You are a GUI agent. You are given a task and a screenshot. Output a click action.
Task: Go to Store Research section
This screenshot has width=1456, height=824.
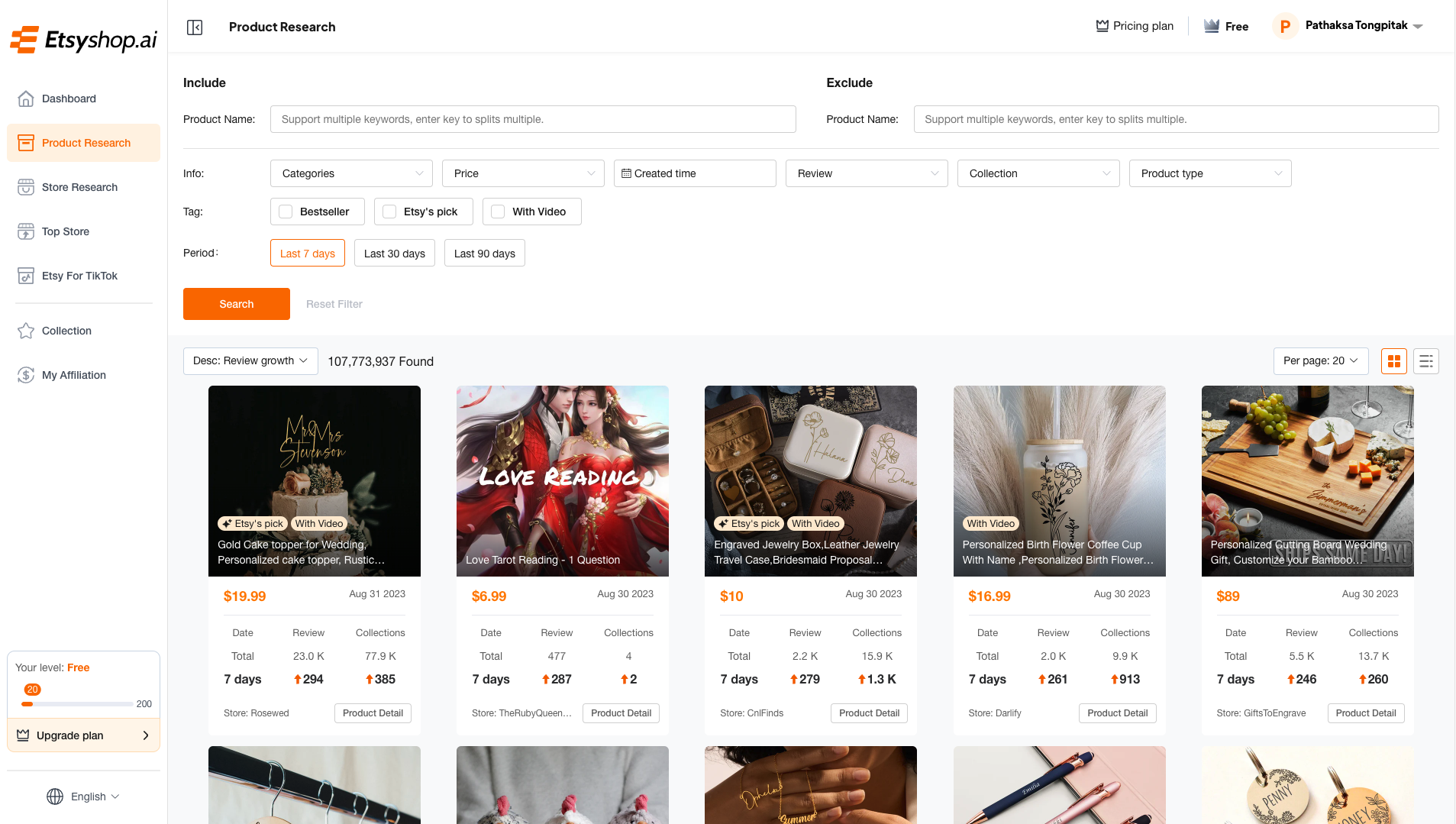tap(79, 187)
